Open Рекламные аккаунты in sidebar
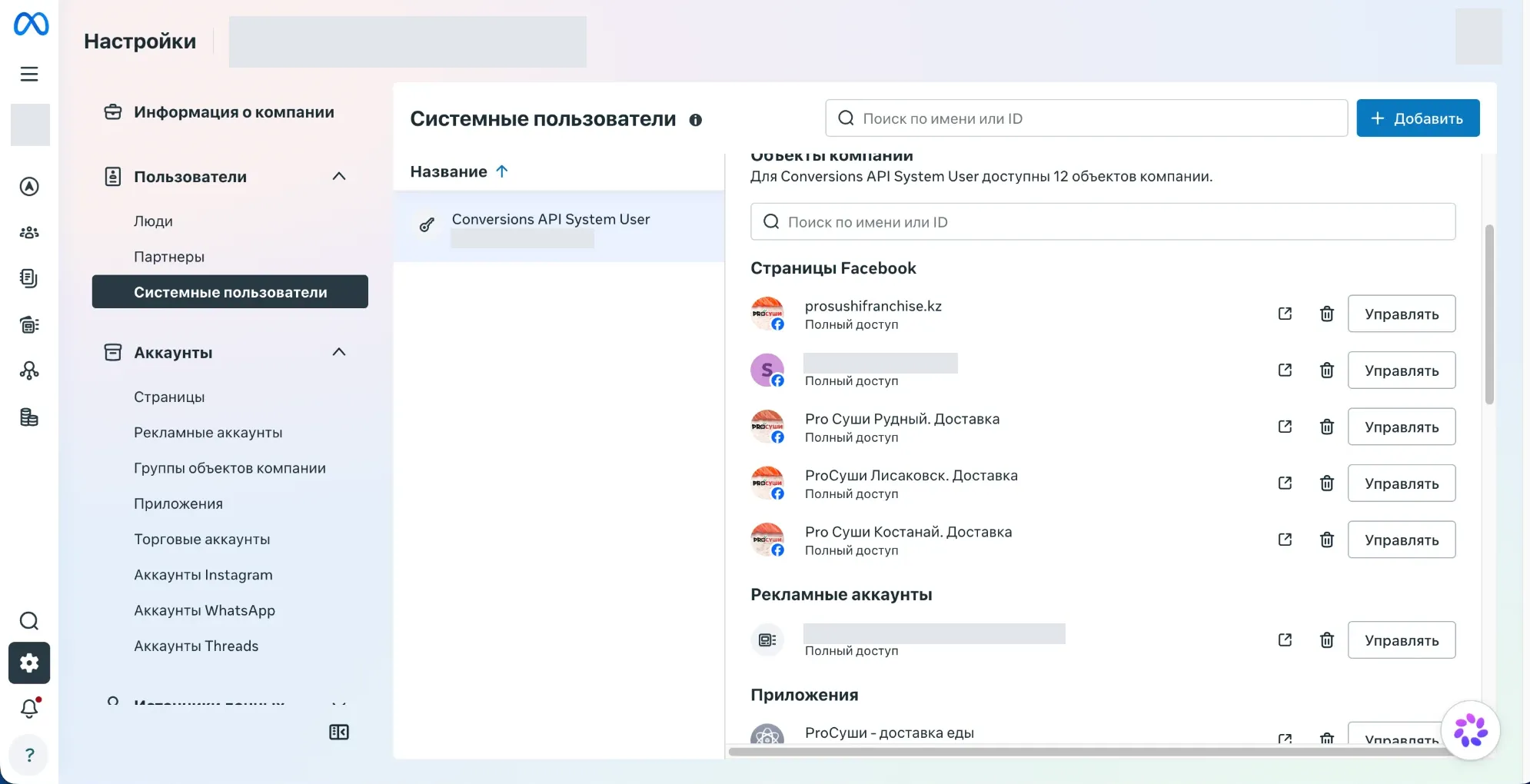This screenshot has height=784, width=1530. pyautogui.click(x=208, y=433)
